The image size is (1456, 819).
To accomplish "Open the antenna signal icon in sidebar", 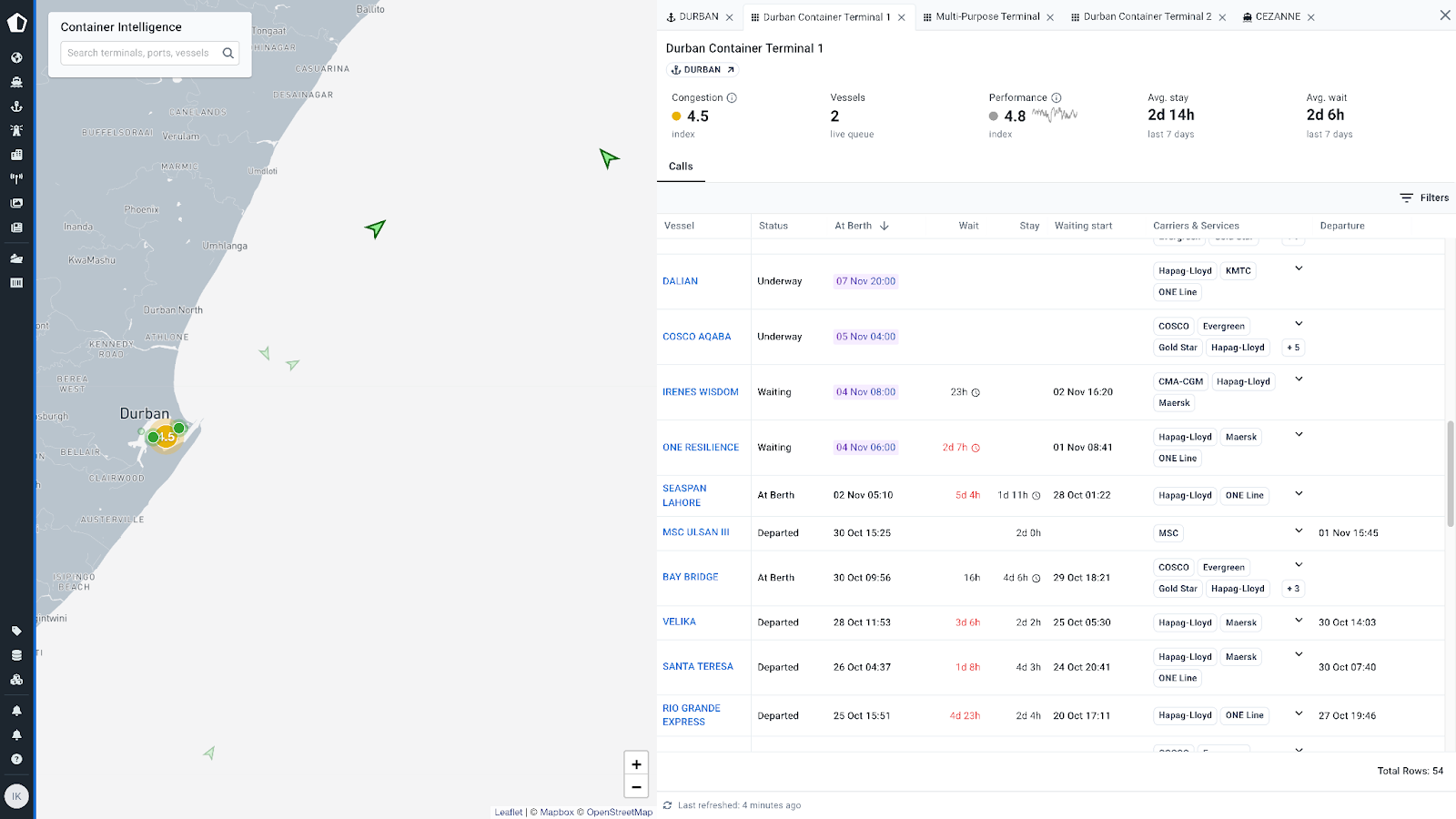I will coord(16,179).
